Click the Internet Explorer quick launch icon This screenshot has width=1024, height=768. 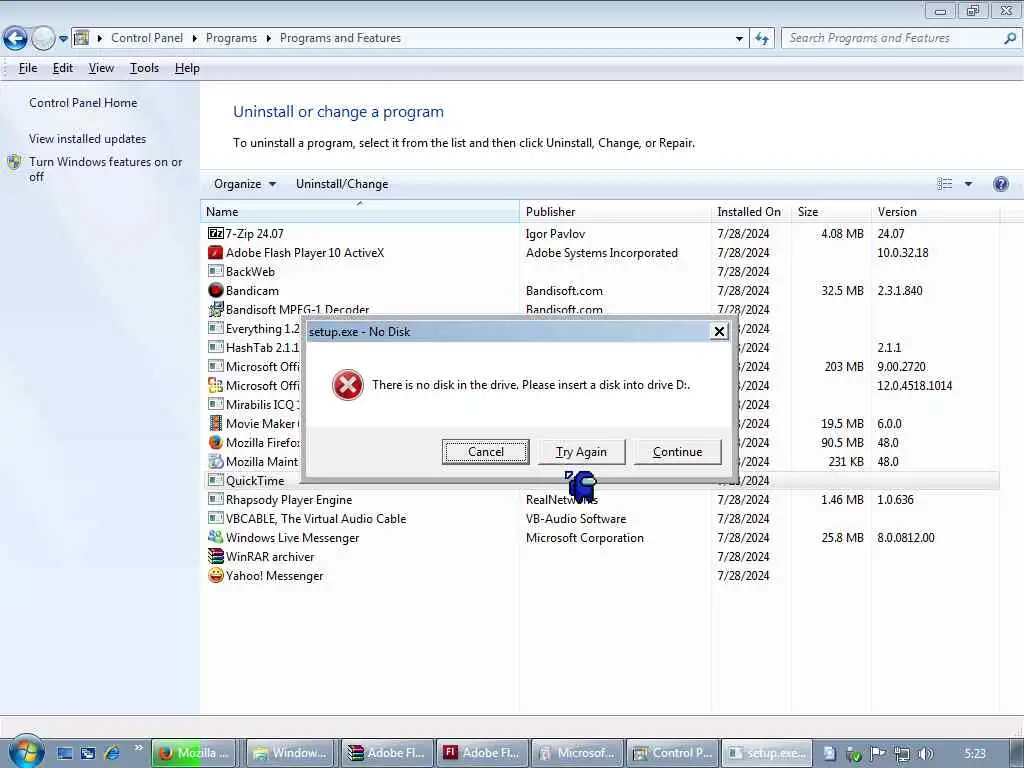pyautogui.click(x=112, y=753)
